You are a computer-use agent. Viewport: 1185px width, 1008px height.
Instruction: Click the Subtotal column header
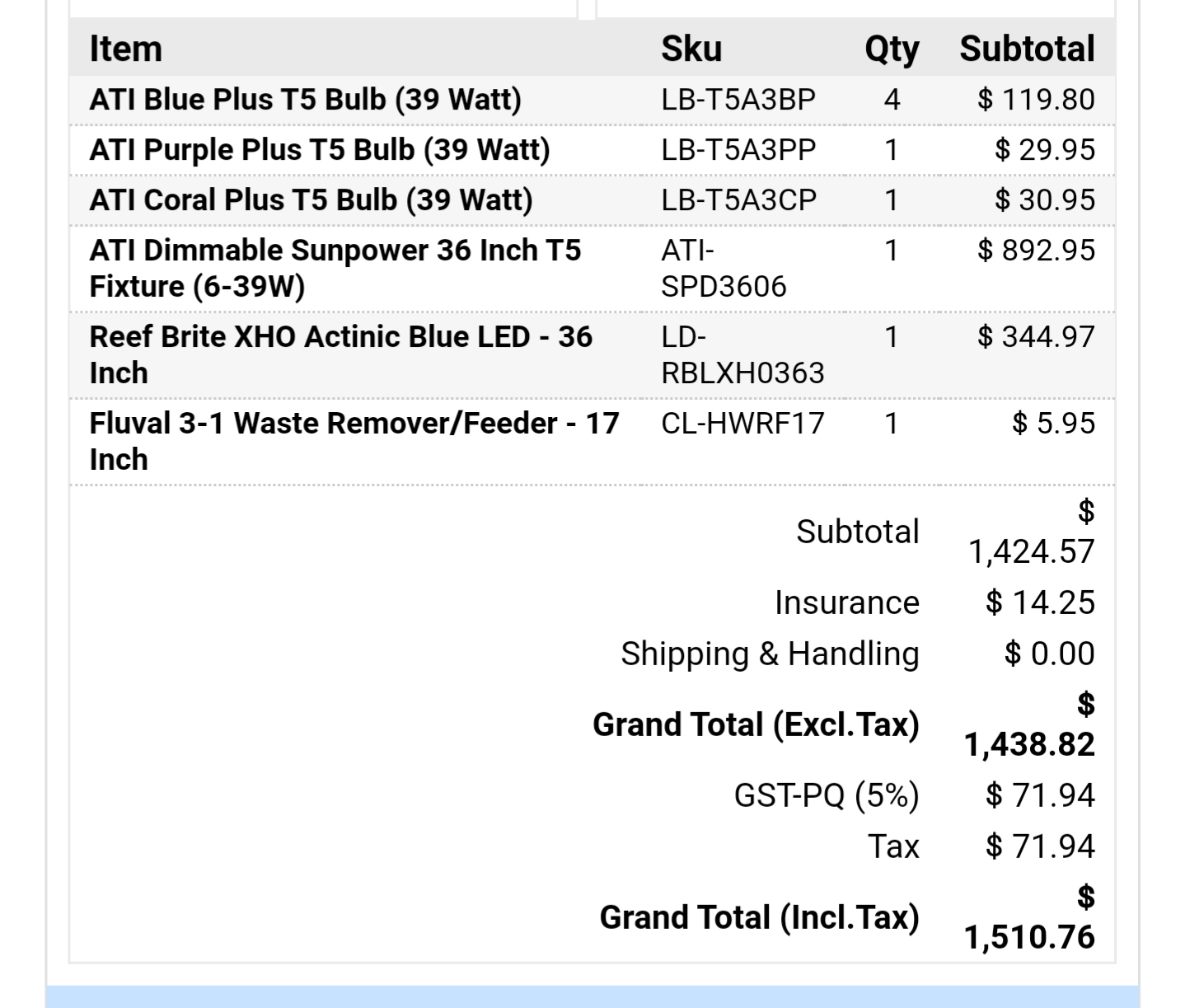(x=1027, y=49)
